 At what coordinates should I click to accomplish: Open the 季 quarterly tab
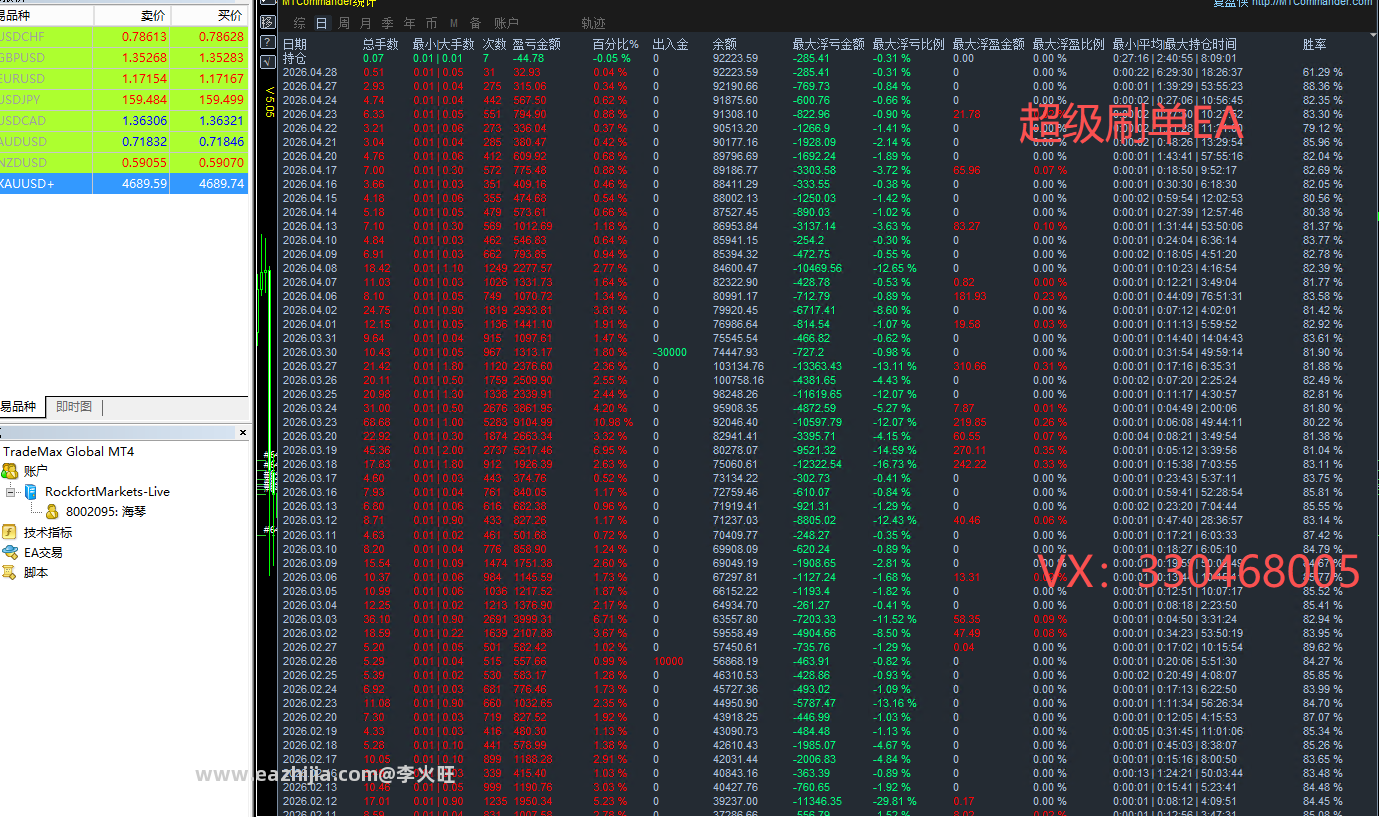click(x=387, y=23)
